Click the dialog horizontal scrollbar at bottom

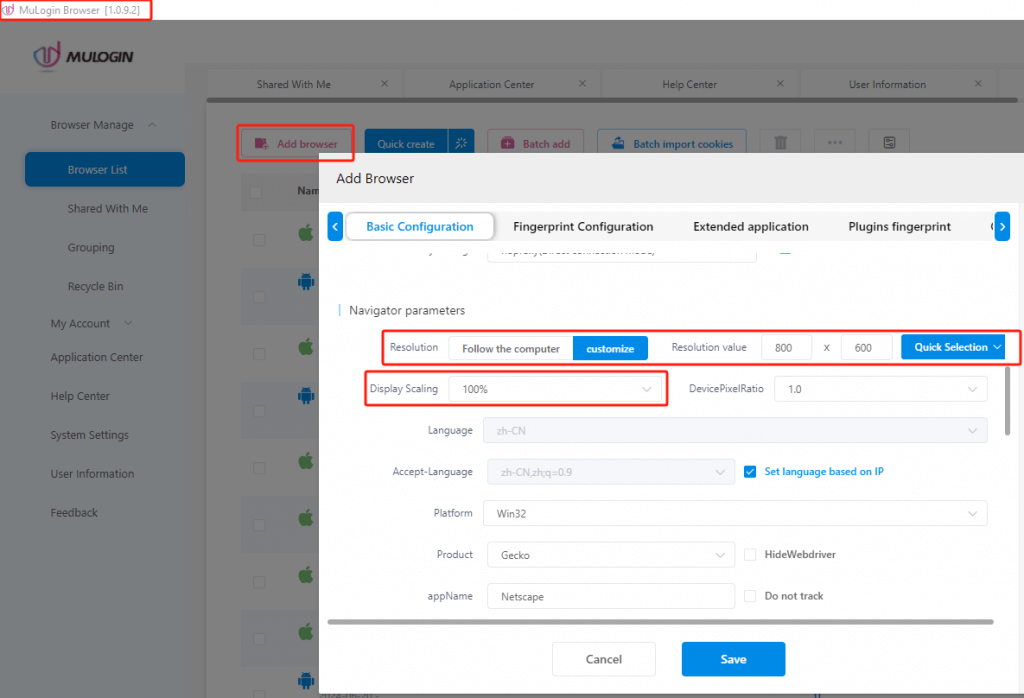click(x=660, y=622)
